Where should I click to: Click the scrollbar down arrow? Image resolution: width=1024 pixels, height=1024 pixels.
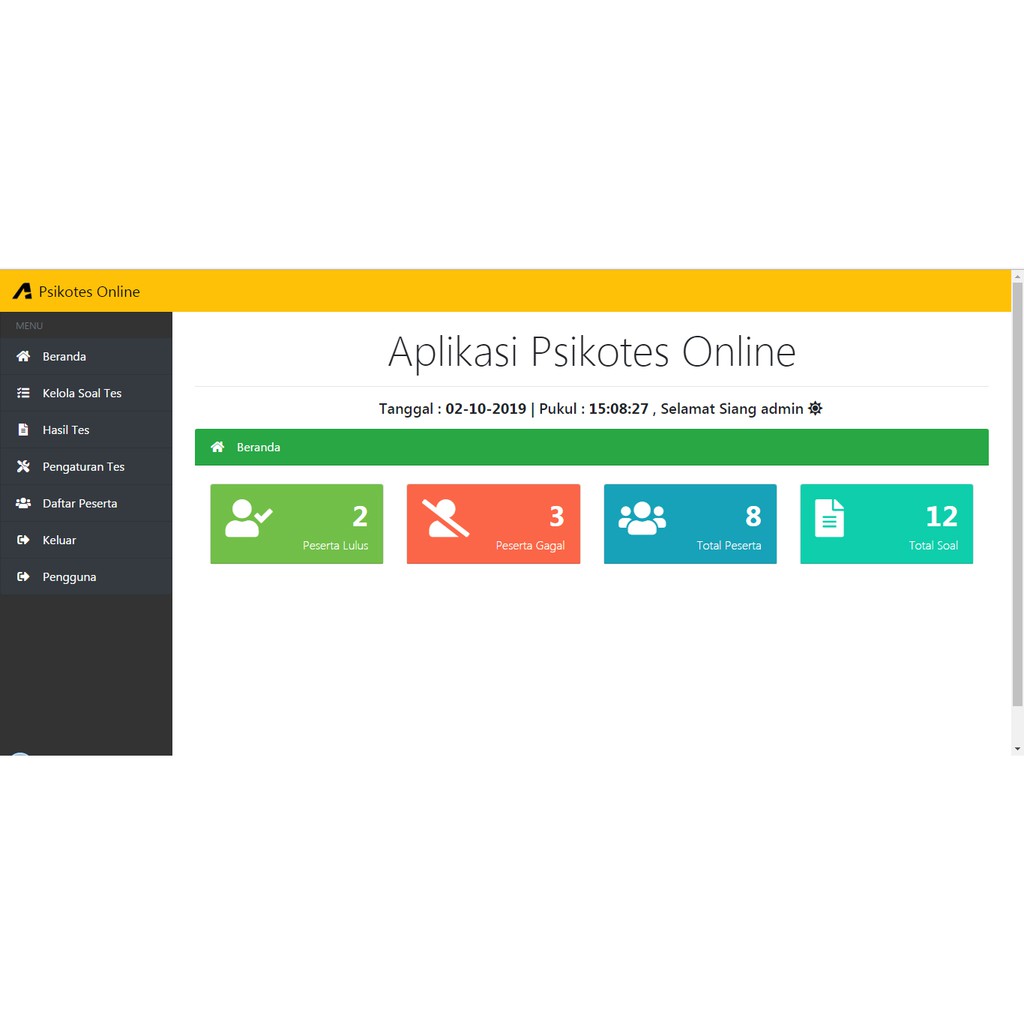point(1017,748)
